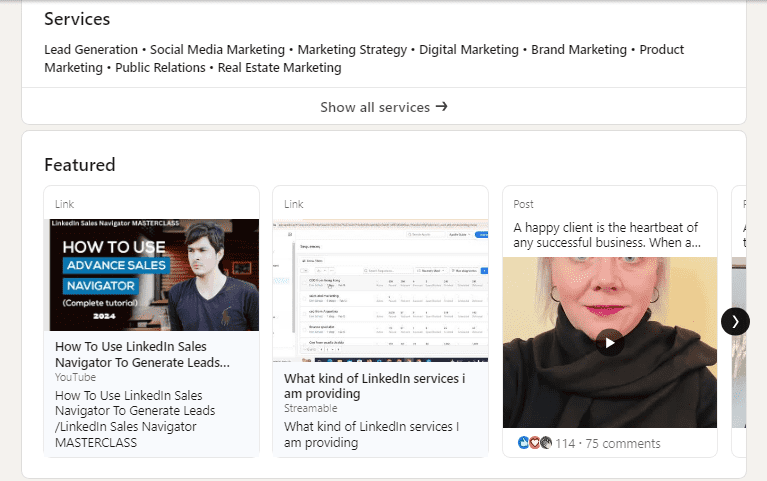
Task: Click the Social Media Marketing service text
Action: [217, 49]
